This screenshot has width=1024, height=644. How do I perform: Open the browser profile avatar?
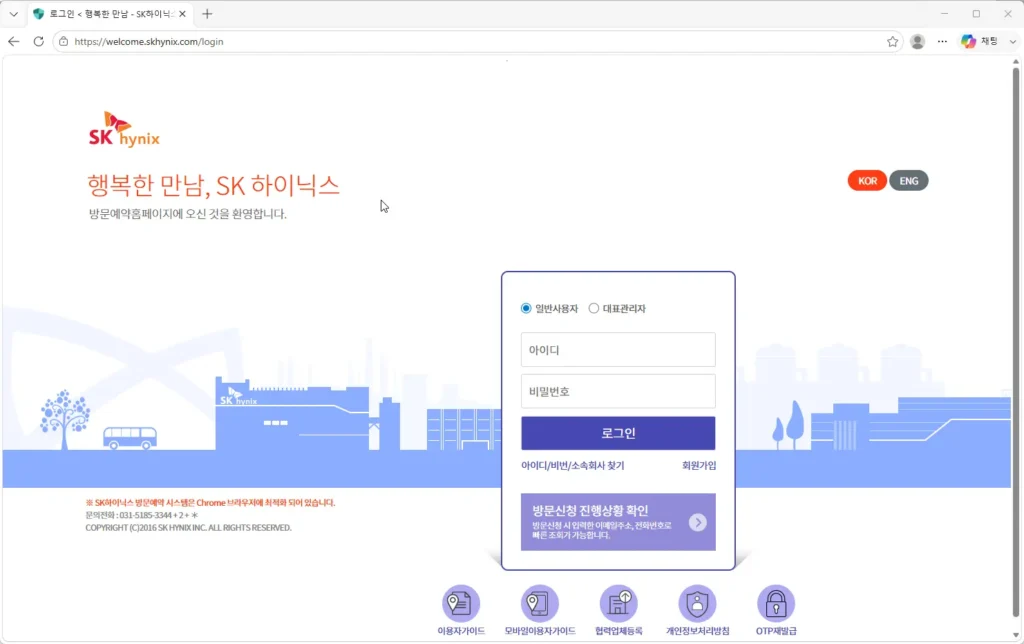coord(918,41)
